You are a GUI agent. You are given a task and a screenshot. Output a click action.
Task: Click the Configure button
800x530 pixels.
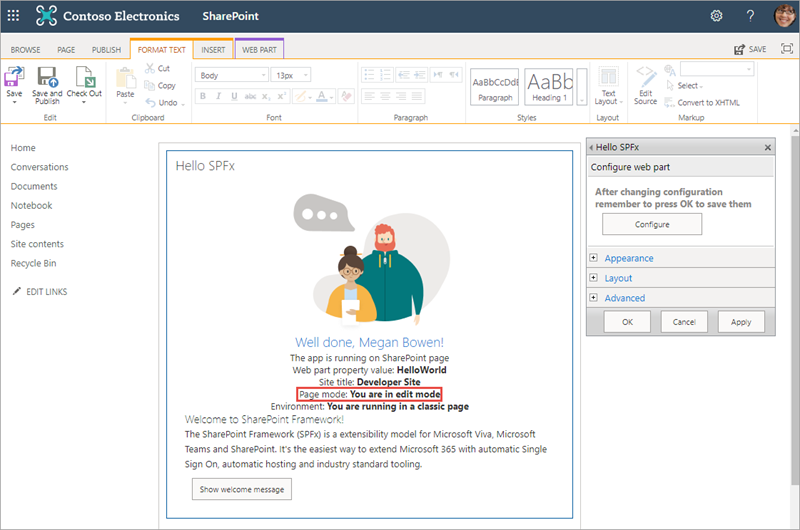point(652,224)
